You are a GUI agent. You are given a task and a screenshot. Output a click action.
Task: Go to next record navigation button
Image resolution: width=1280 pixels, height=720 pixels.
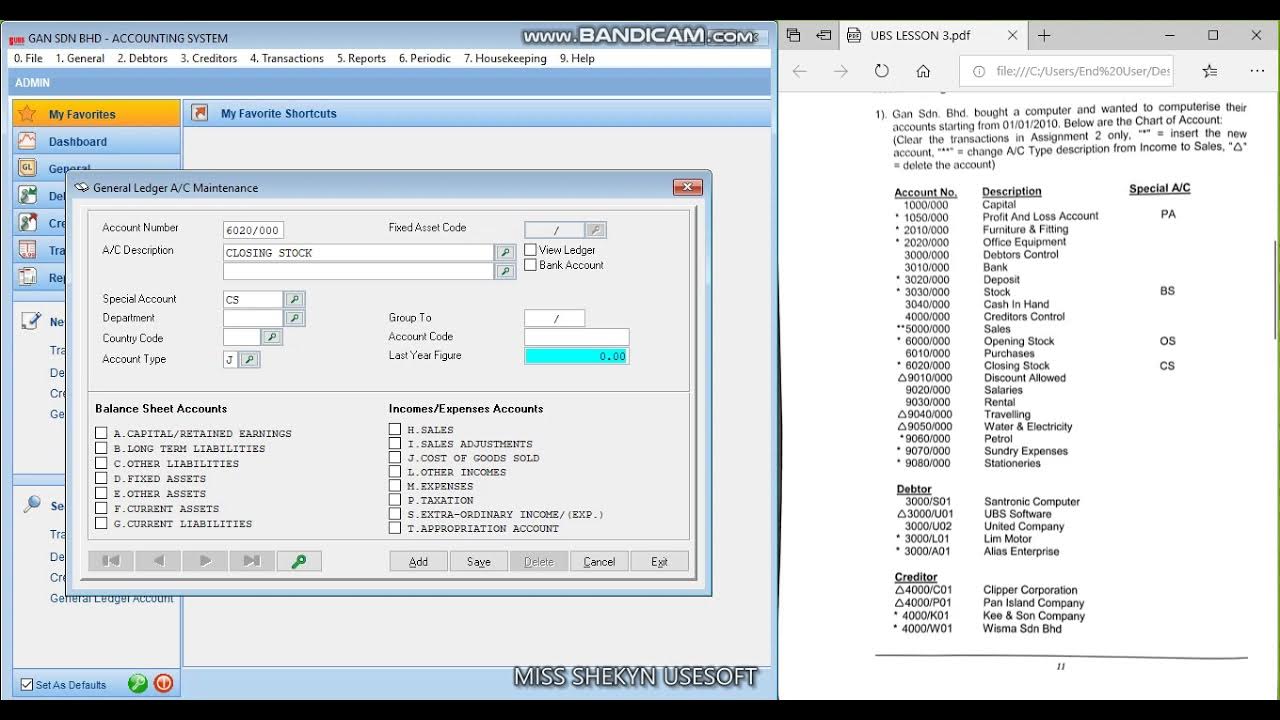click(205, 561)
